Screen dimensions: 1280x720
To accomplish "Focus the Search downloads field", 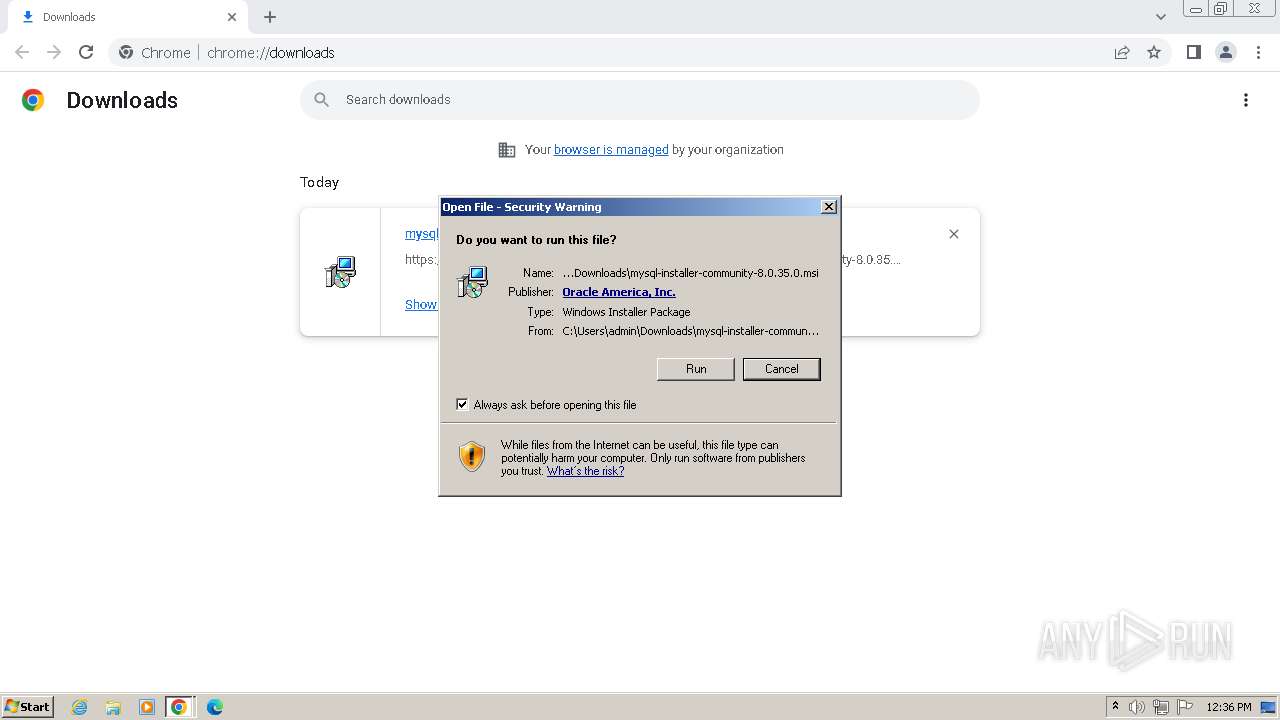I will point(640,100).
